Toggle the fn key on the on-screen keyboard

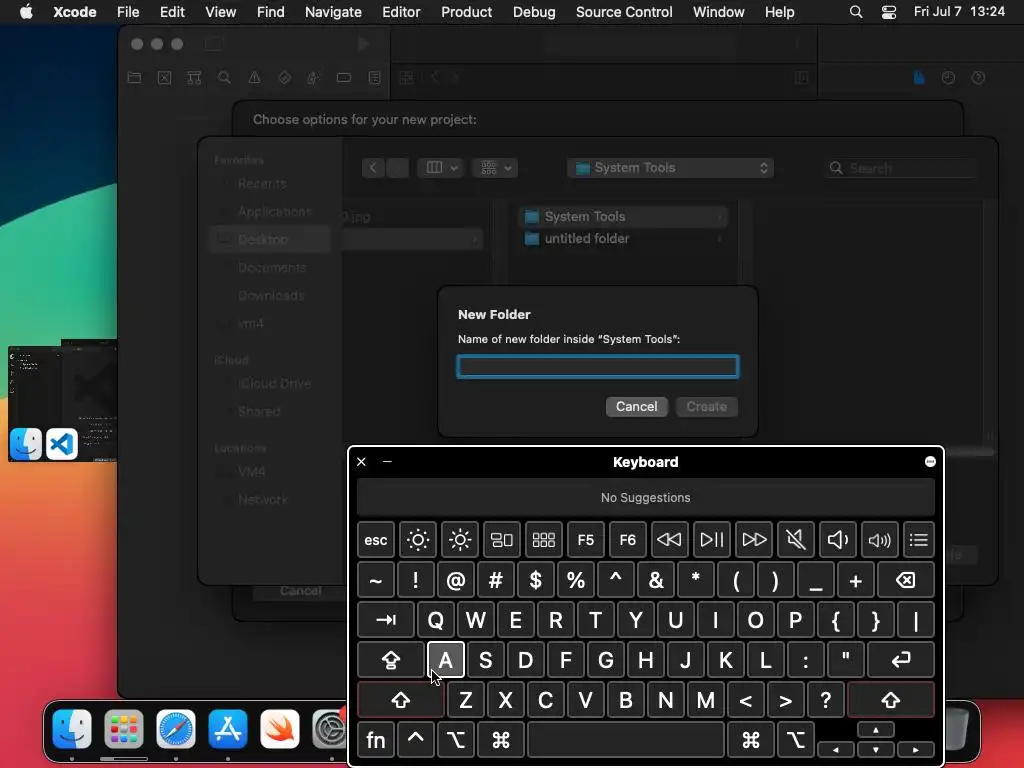(x=376, y=740)
